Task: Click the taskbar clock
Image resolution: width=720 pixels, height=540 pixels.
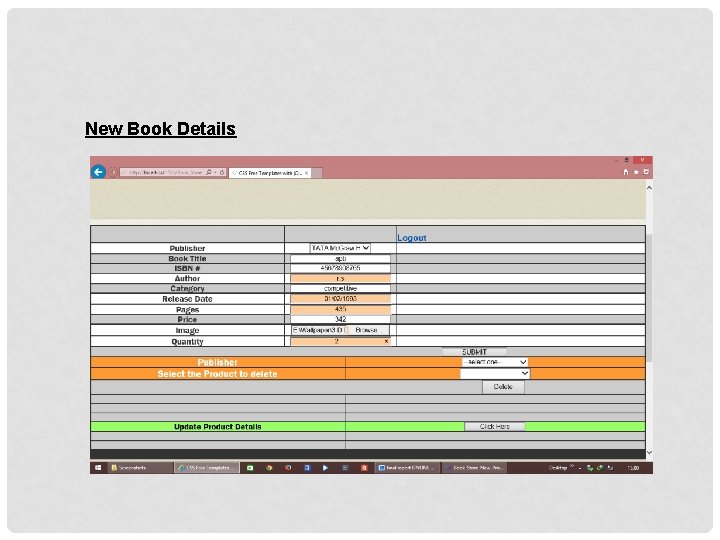Action: [633, 468]
